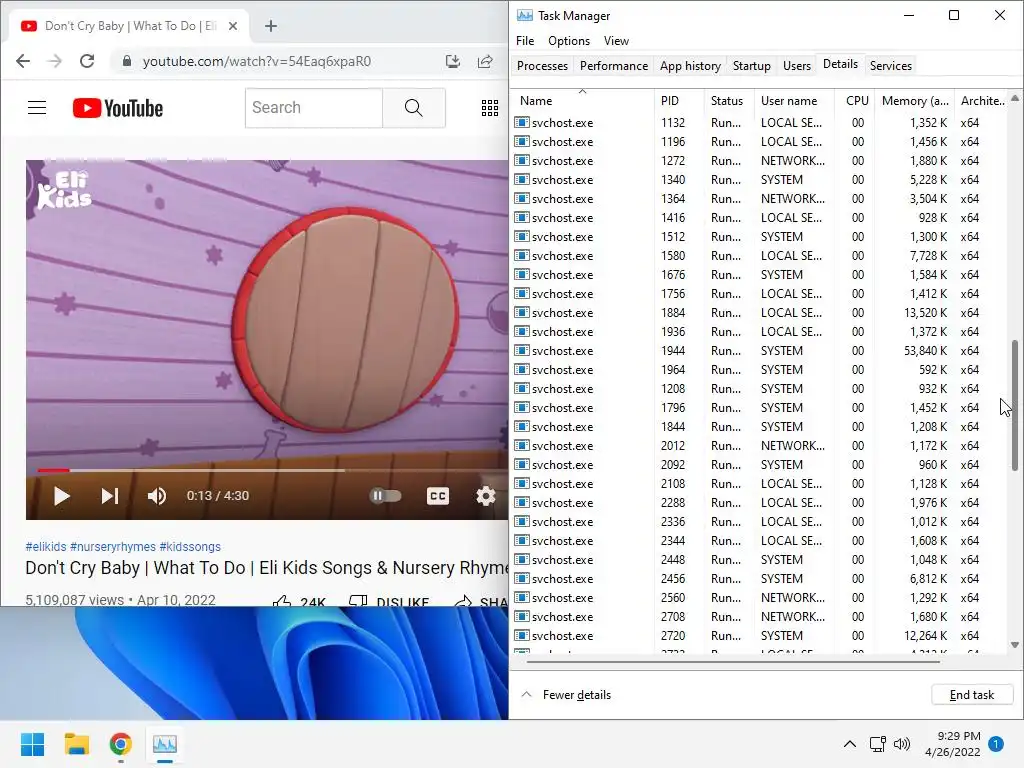This screenshot has width=1024, height=768.
Task: Close the Don't Cry Baby tab
Action: click(x=233, y=26)
